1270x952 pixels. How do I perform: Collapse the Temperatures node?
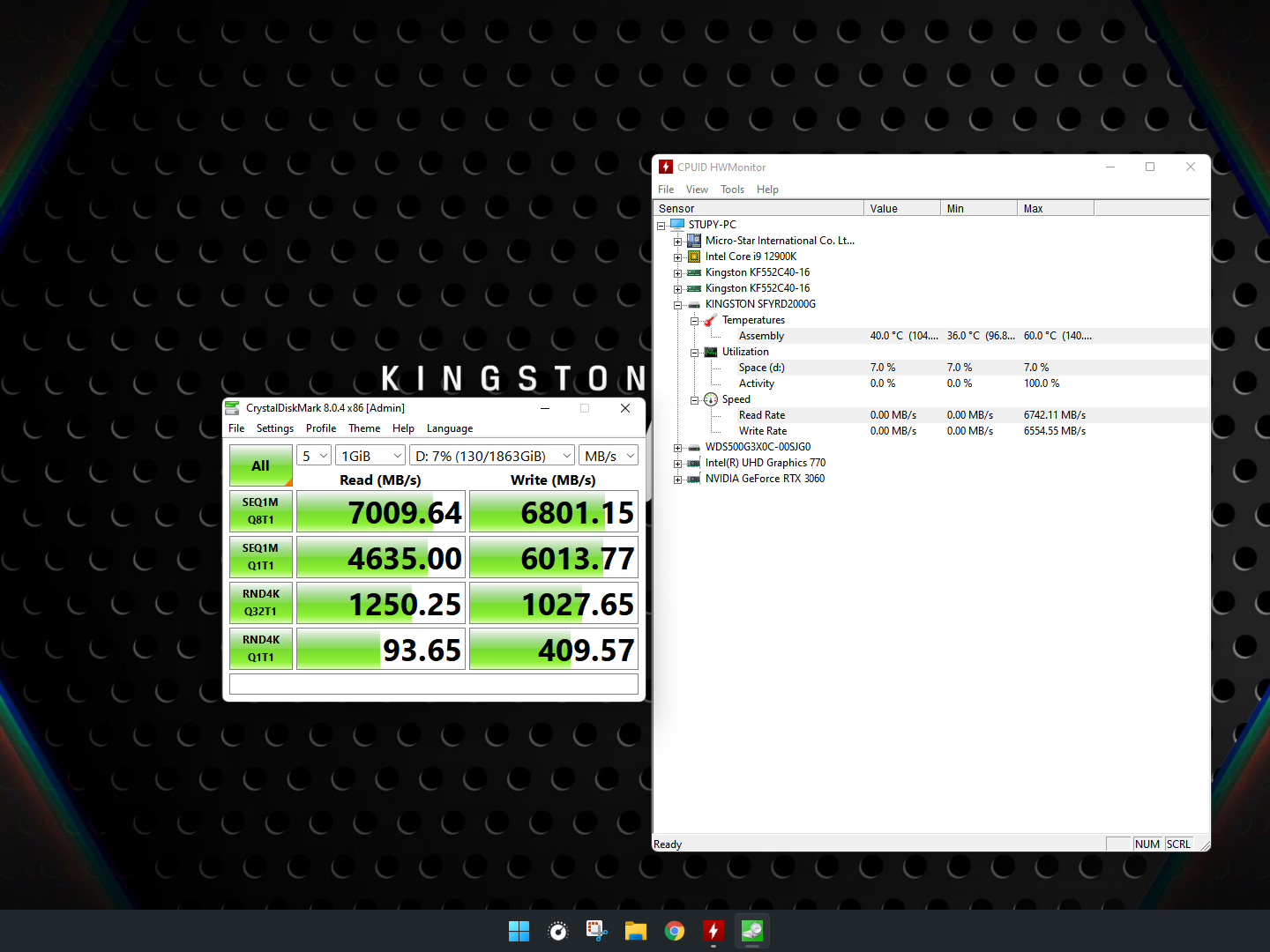pos(694,321)
